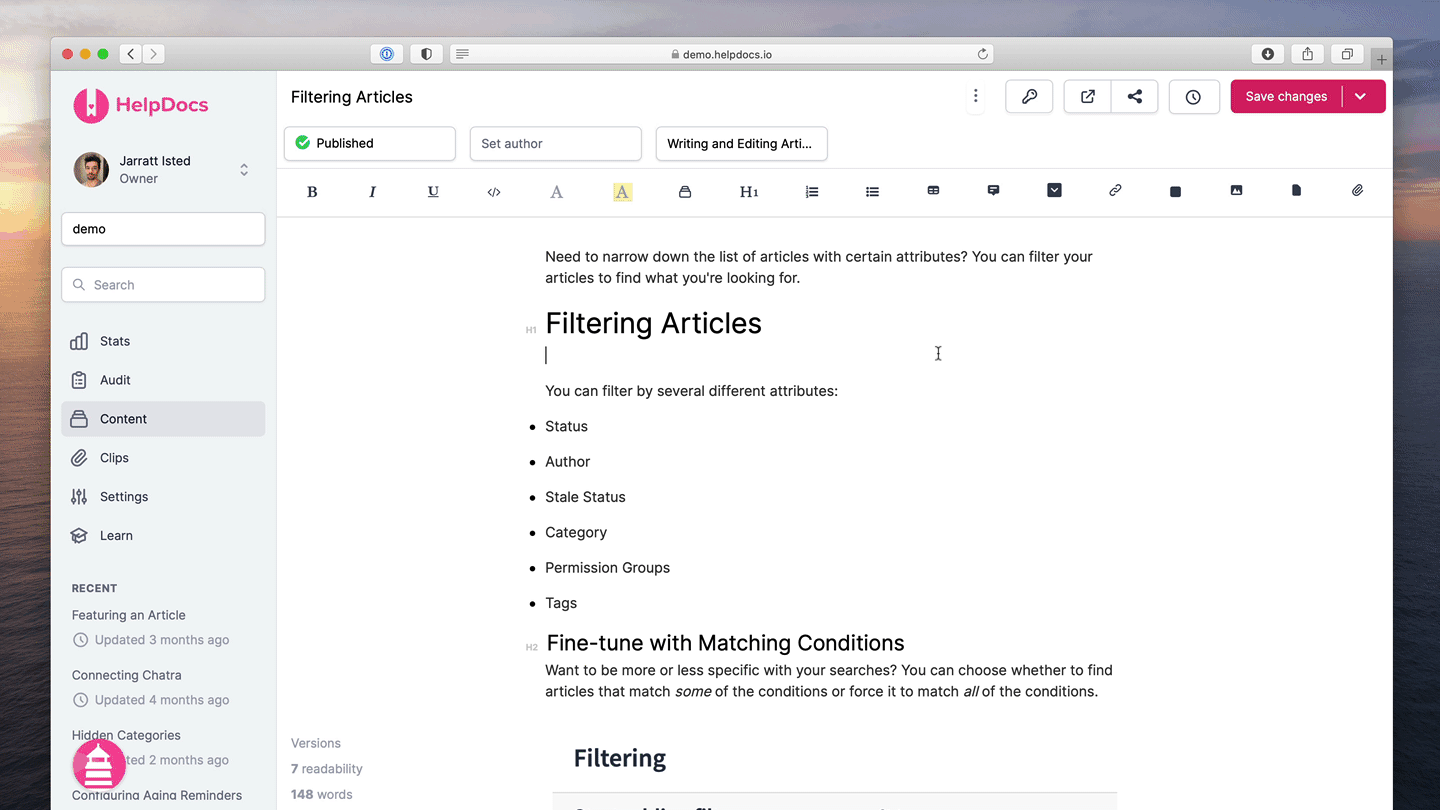This screenshot has height=810, width=1440.
Task: Click the Safari forward button
Action: (153, 54)
